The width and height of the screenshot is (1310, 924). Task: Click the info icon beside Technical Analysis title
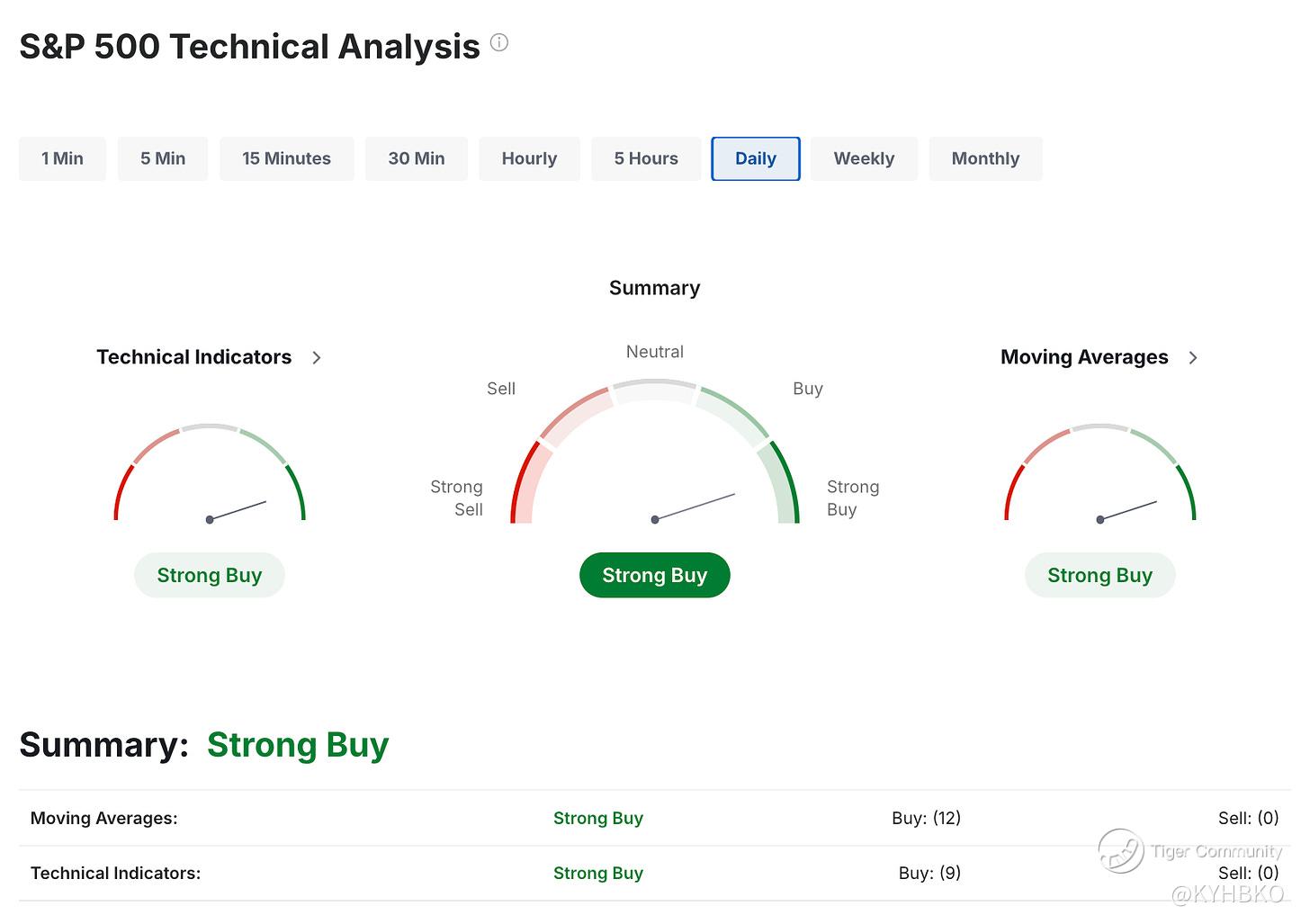pos(499,42)
